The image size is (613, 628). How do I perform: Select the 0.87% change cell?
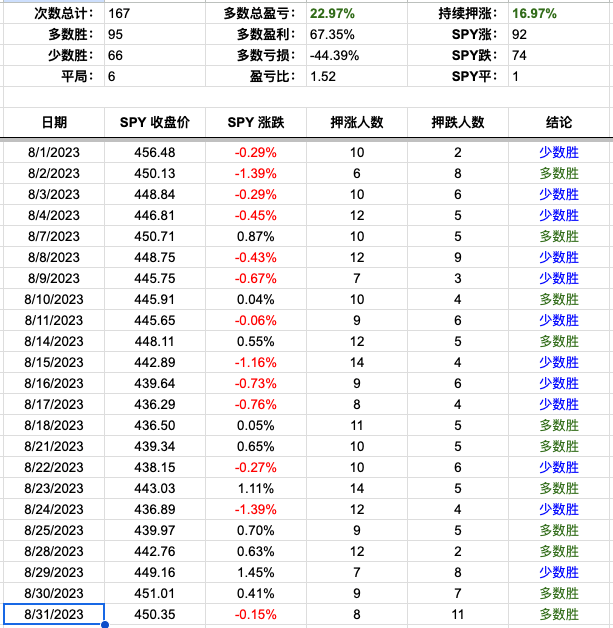pos(256,236)
